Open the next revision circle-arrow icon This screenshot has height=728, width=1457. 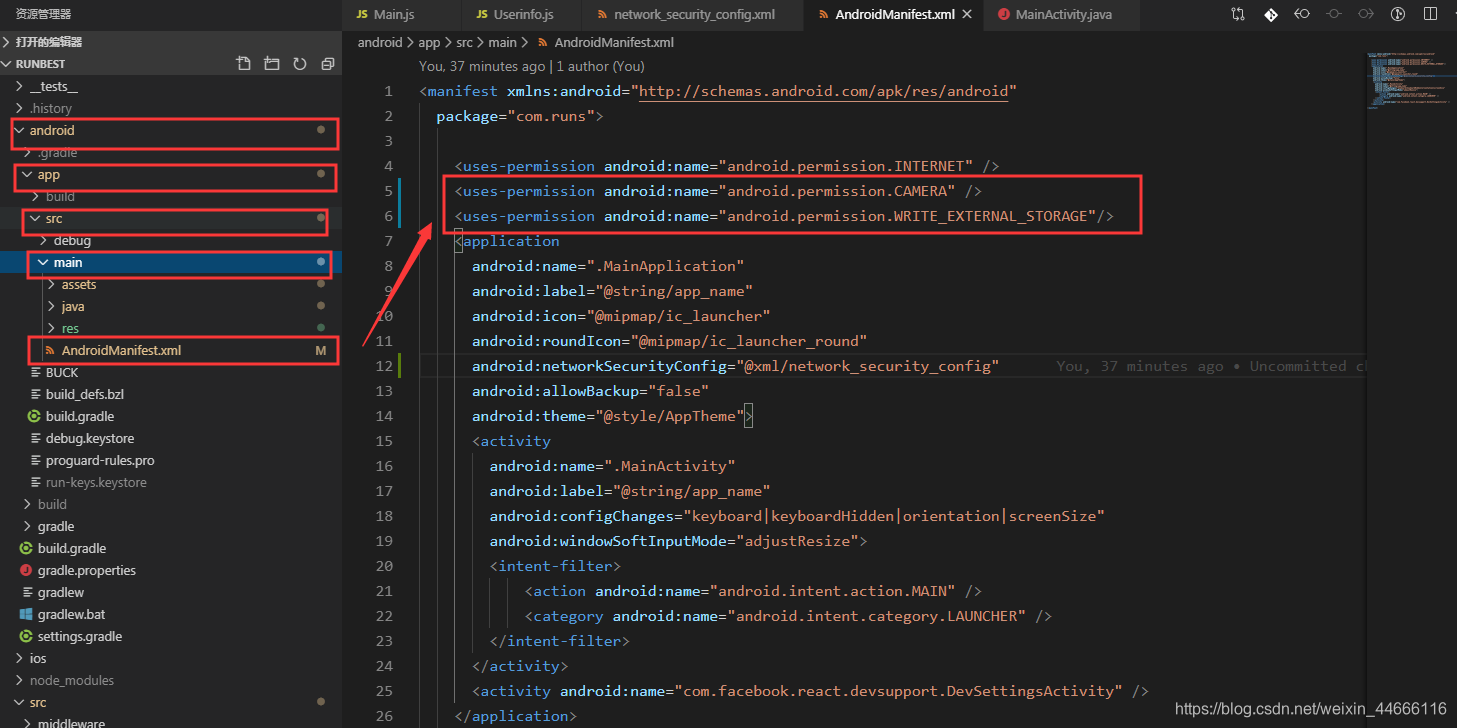[1366, 15]
